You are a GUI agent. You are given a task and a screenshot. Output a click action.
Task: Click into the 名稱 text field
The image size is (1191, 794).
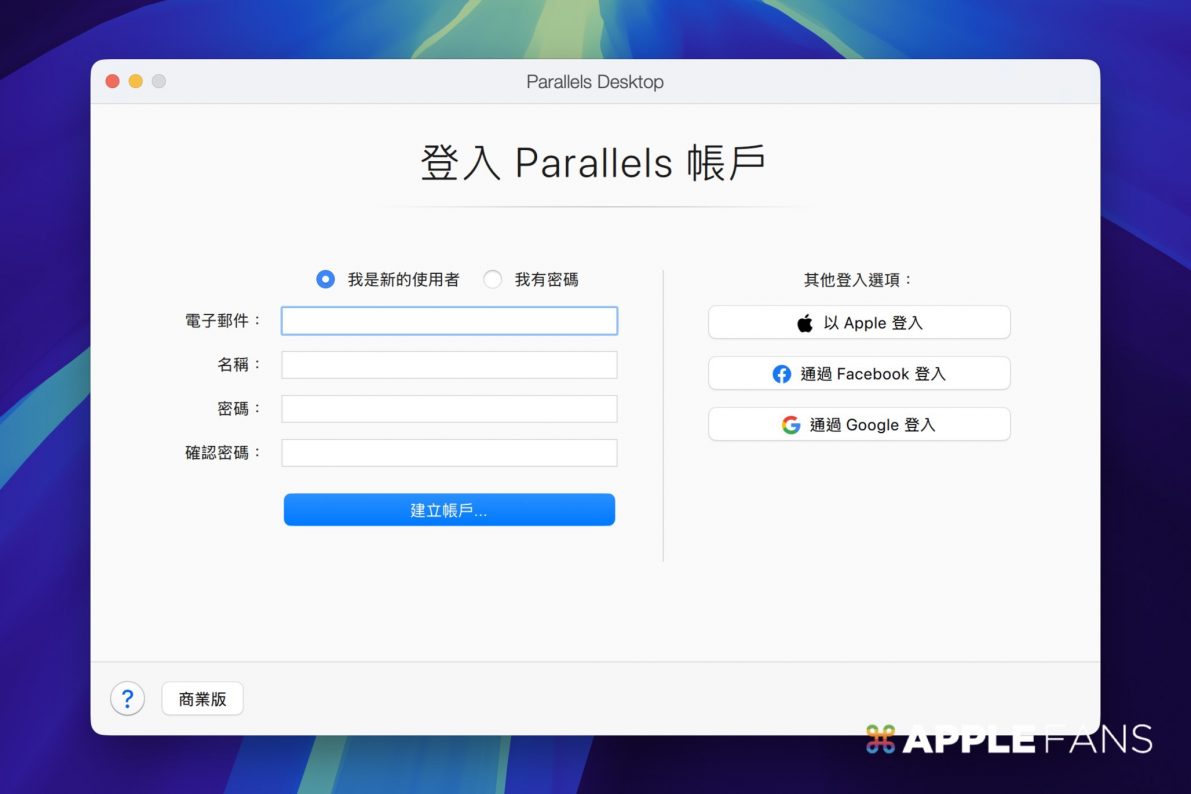click(x=449, y=365)
